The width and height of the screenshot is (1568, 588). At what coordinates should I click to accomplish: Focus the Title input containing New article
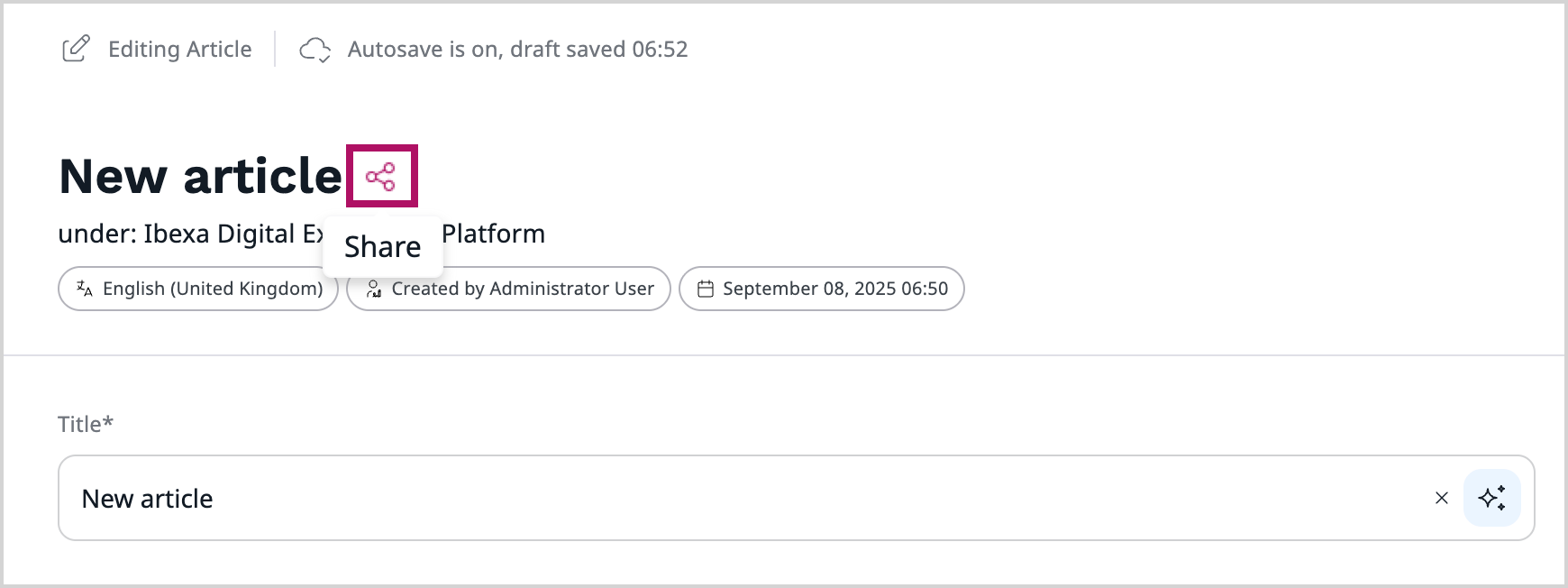tap(721, 498)
